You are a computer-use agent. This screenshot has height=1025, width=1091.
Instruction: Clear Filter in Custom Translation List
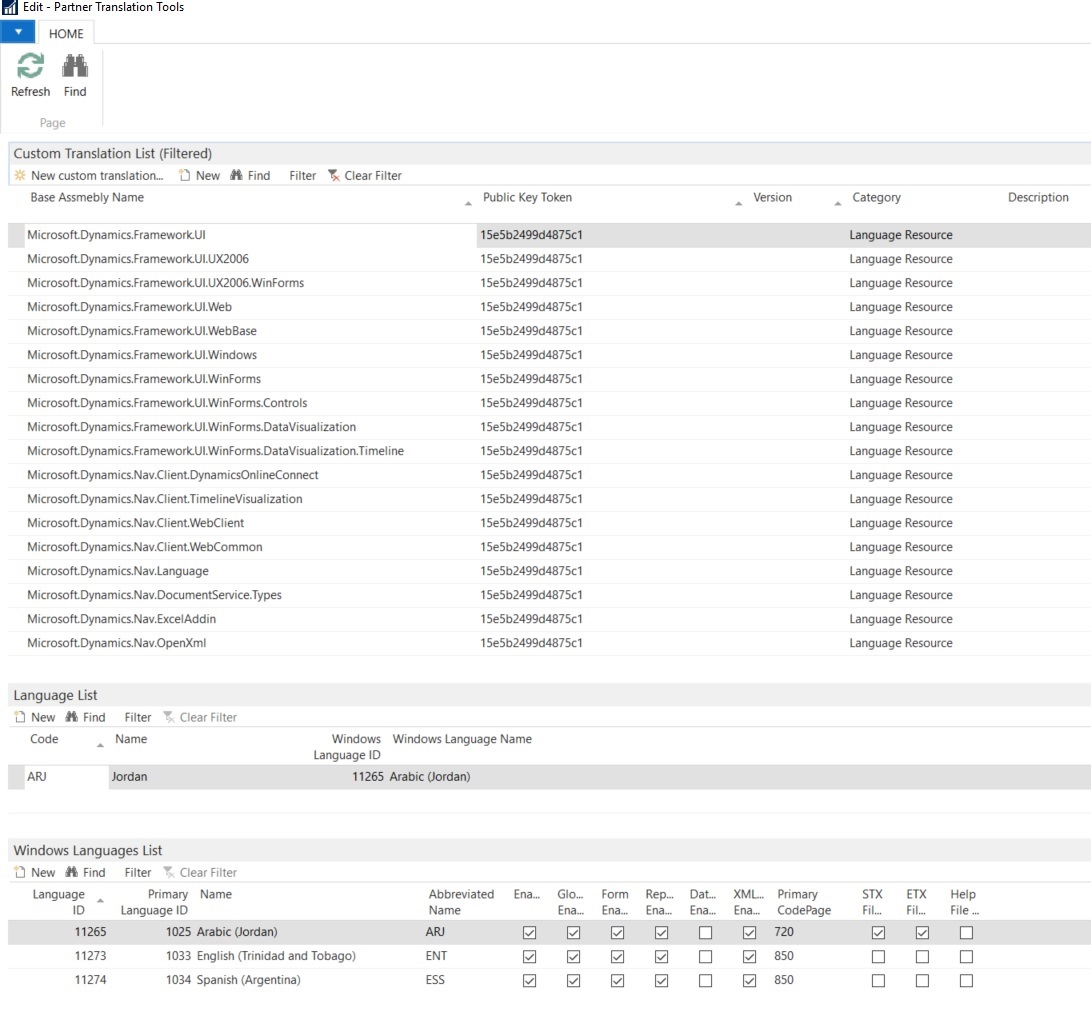[365, 176]
